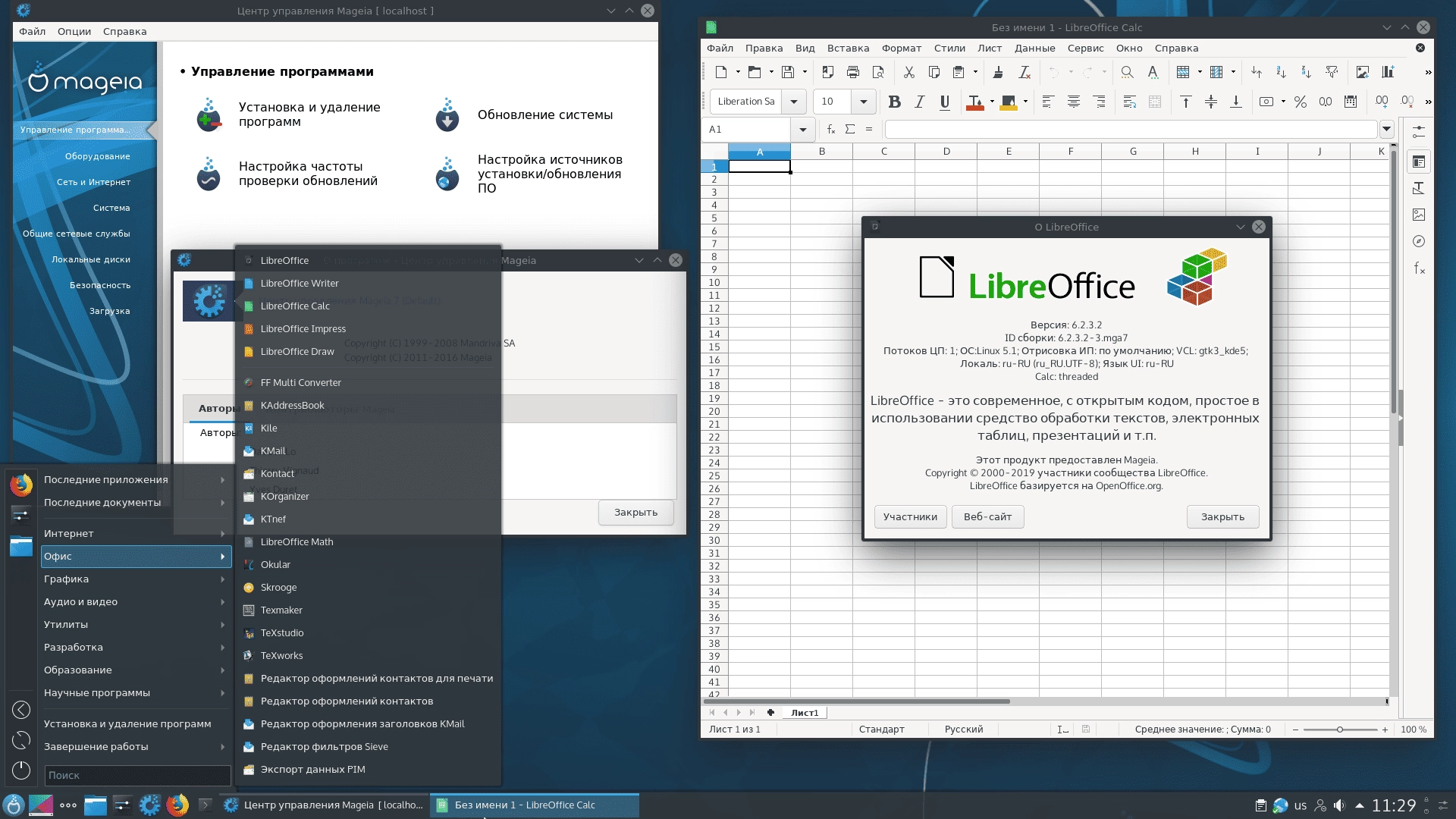Click Веб-сайт button in About LibreOffice

(987, 517)
